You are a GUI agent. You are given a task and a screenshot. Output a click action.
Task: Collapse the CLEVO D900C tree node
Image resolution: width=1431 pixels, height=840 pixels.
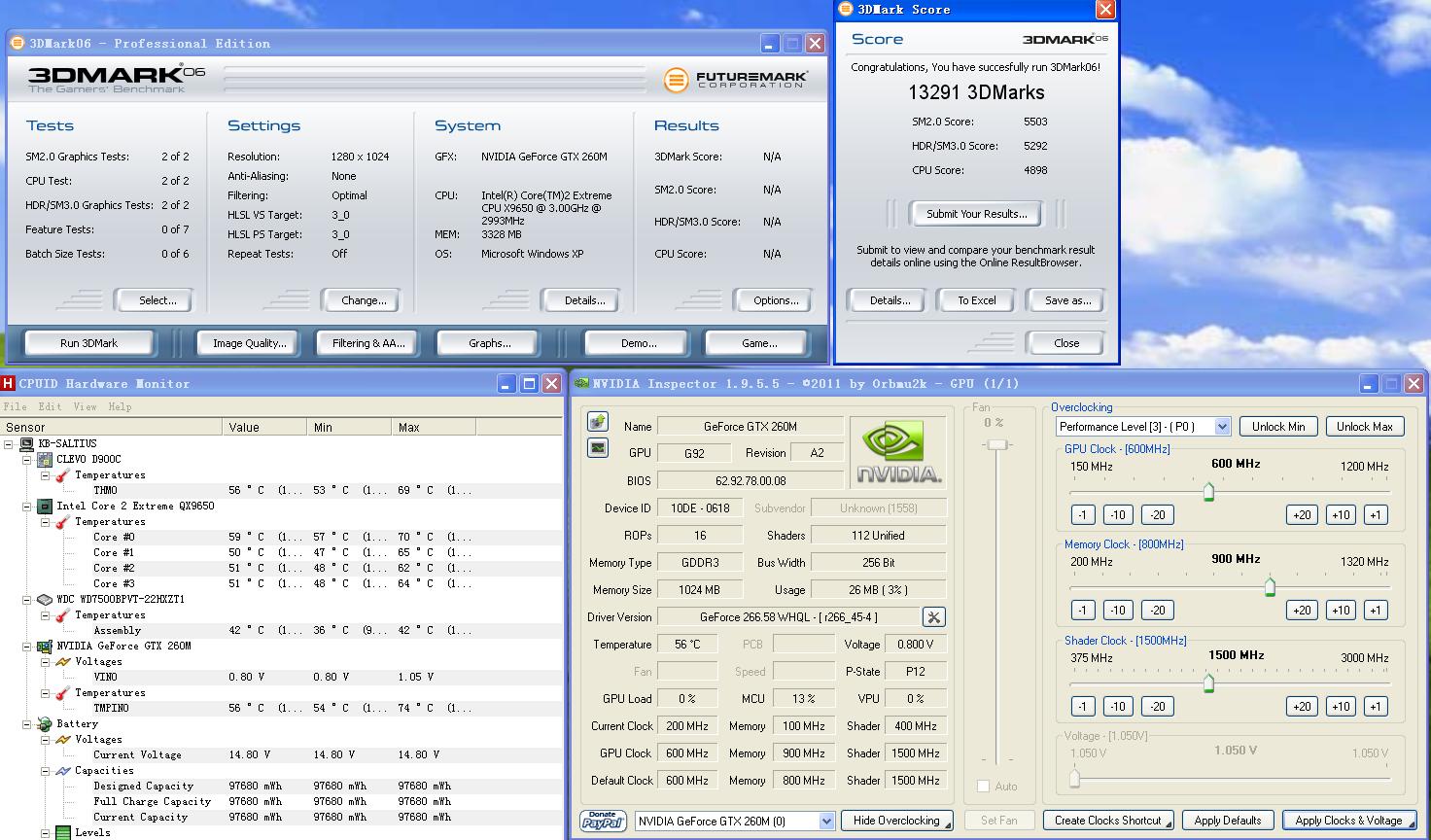(x=27, y=459)
